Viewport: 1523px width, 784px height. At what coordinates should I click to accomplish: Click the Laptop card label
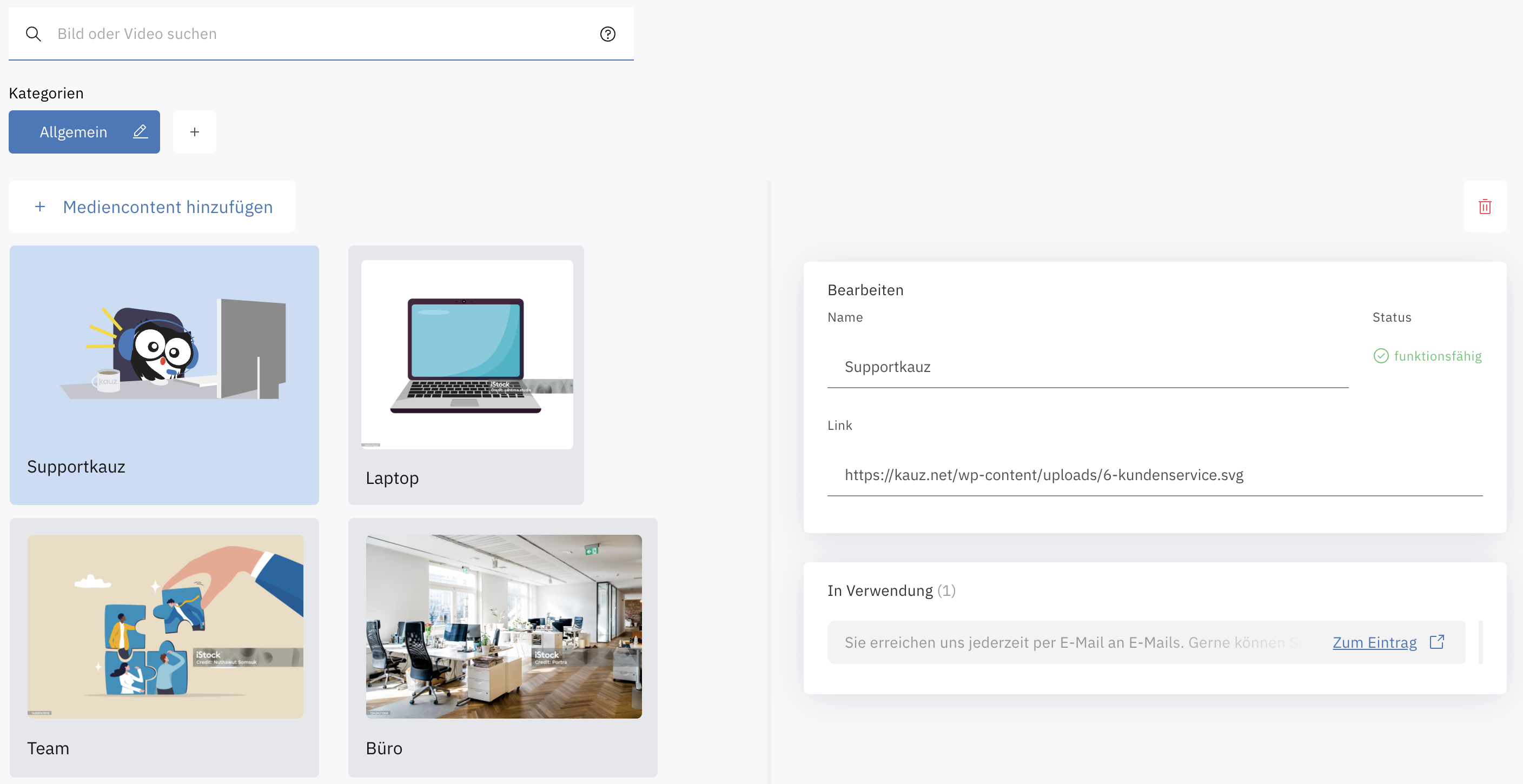coord(392,478)
